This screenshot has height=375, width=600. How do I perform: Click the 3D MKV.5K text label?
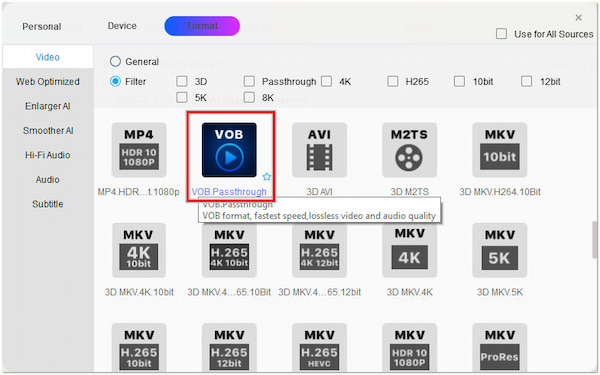tap(500, 292)
